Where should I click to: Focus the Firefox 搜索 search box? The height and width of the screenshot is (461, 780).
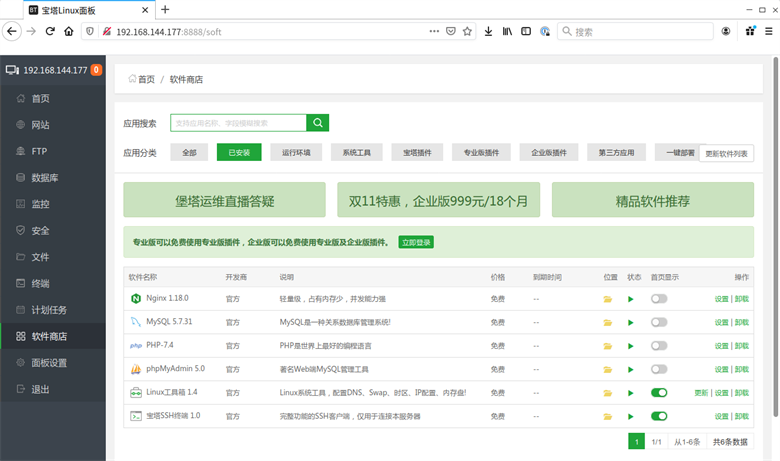pyautogui.click(x=635, y=31)
